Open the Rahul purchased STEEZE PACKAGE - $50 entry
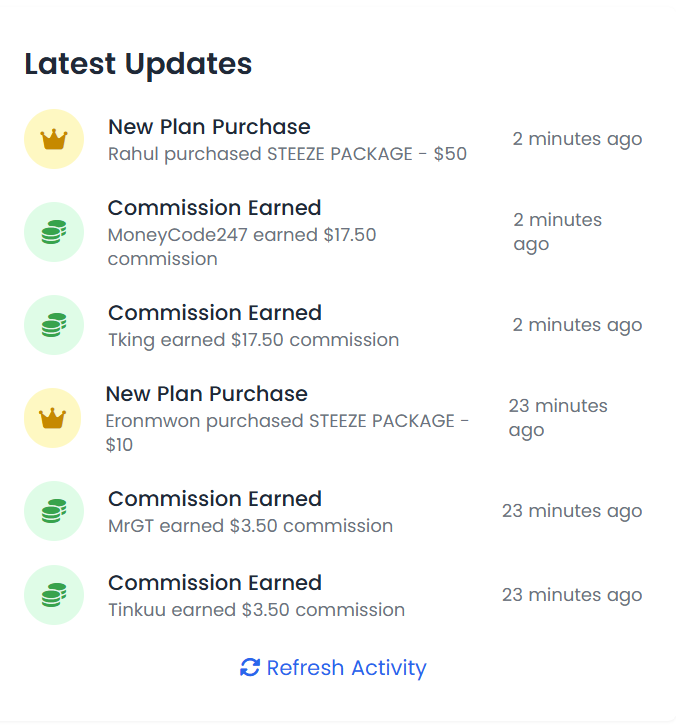The width and height of the screenshot is (676, 727). pos(287,154)
